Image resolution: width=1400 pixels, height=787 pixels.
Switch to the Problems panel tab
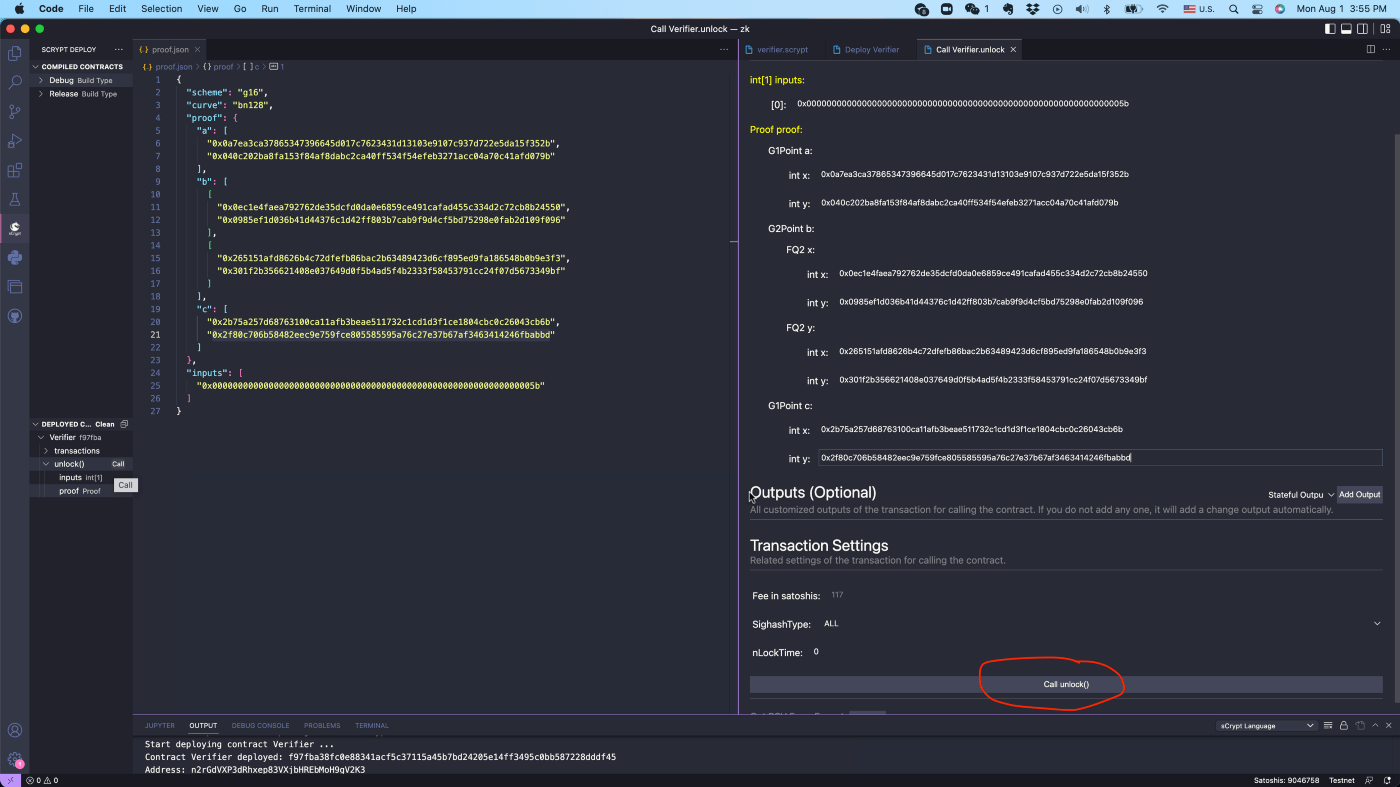tap(322, 725)
